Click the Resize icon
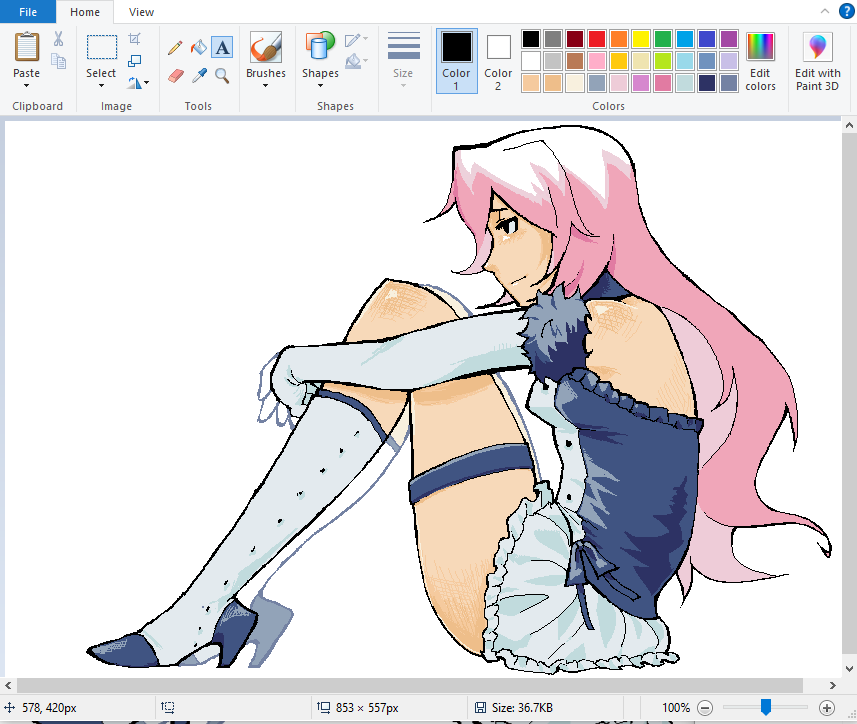 (x=135, y=61)
